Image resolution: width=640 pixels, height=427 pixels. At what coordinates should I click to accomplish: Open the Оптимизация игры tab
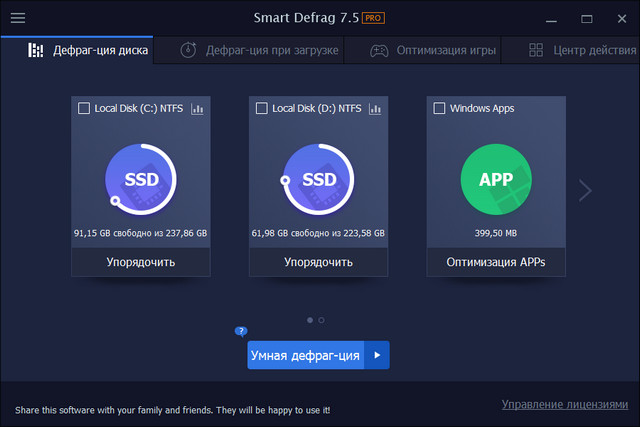click(434, 50)
